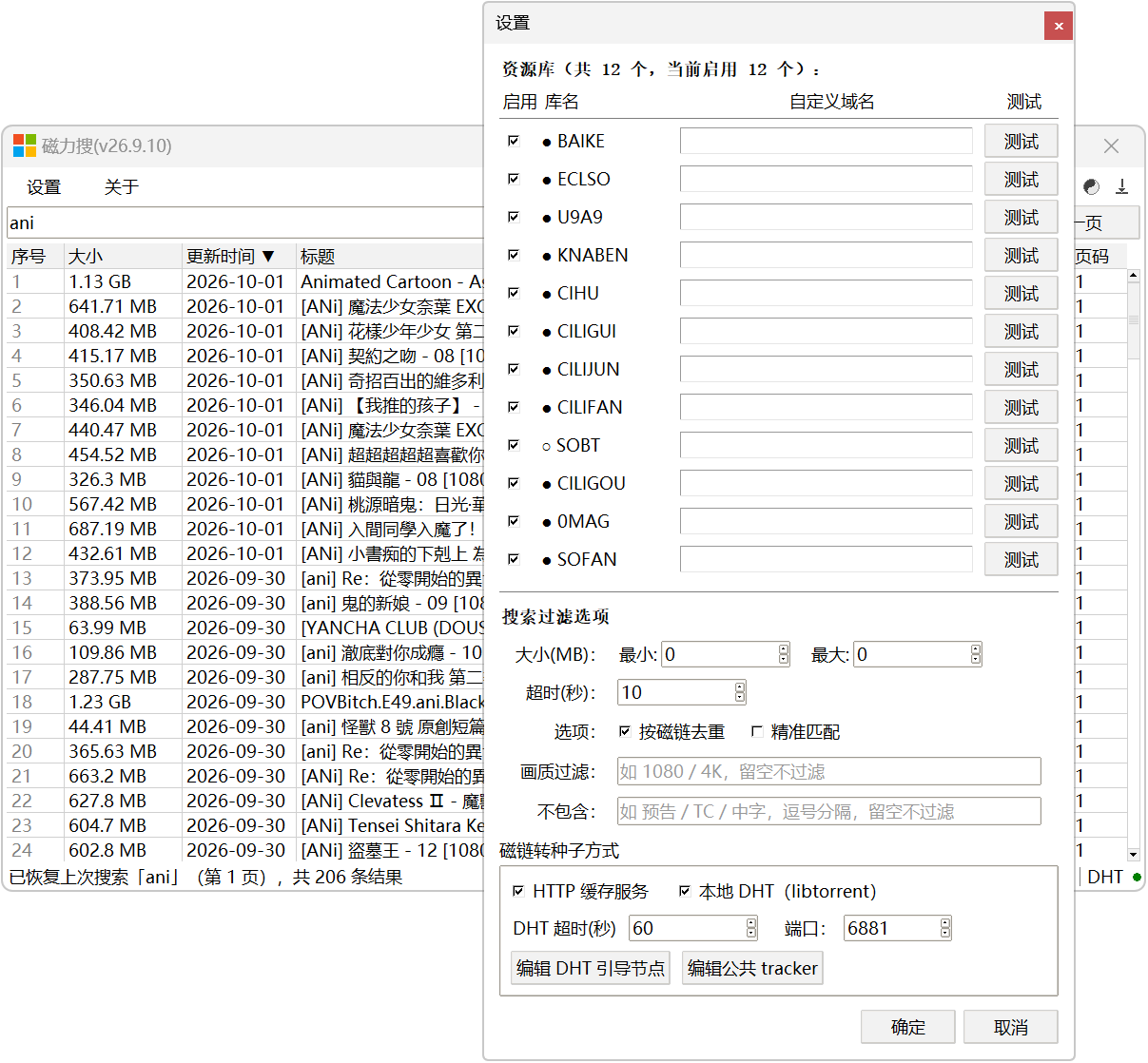Click 编辑 DHT 引导节点 button
The image size is (1148, 1063).
591,968
